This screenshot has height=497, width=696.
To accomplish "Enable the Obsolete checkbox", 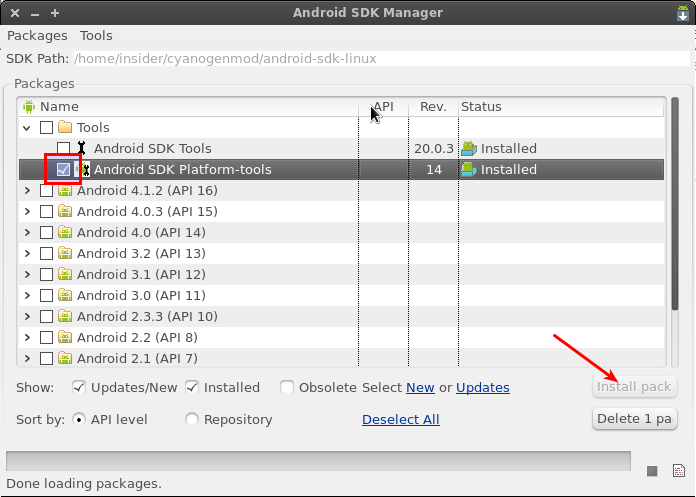I will 287,387.
